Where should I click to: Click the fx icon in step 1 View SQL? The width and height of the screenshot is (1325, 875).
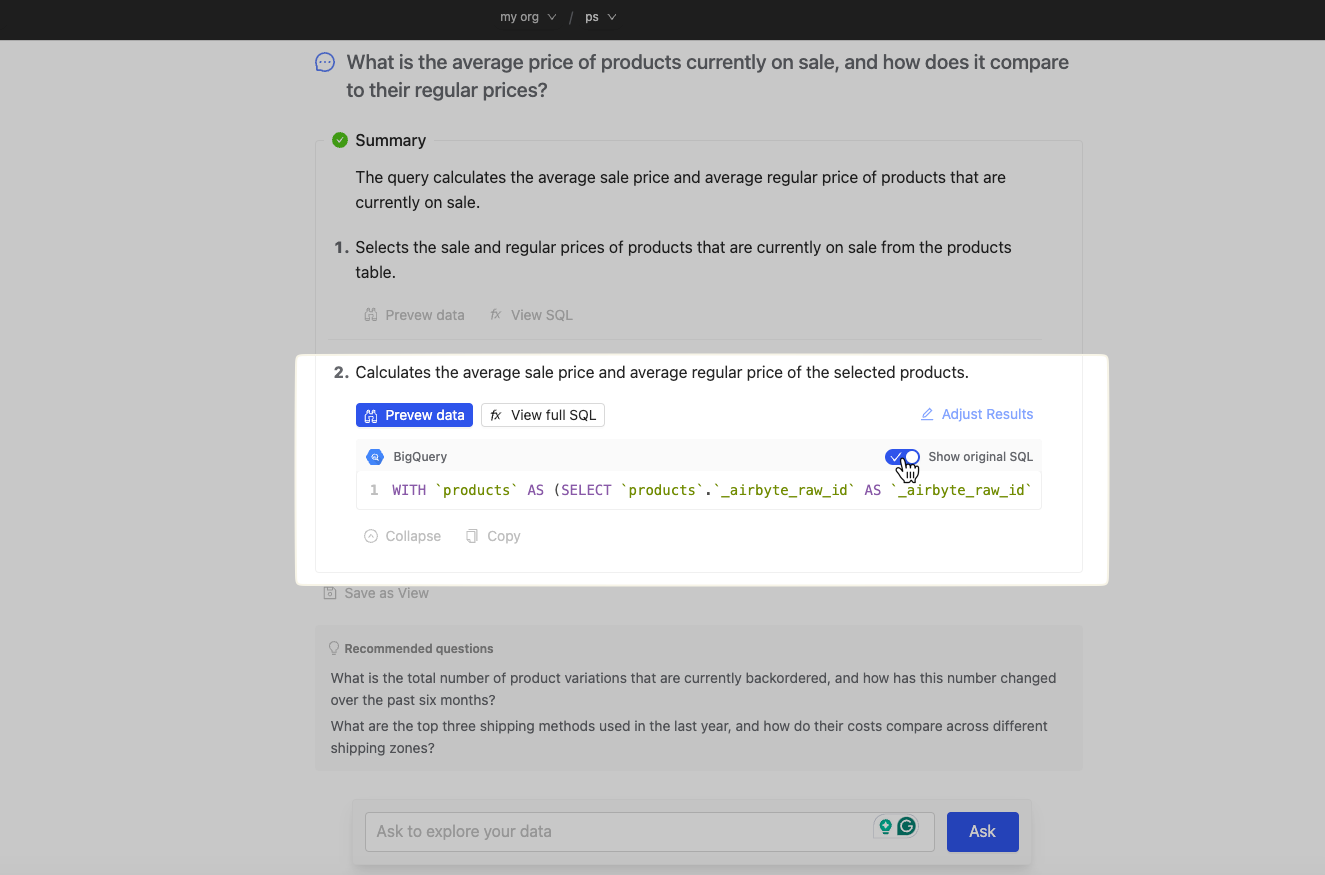click(x=496, y=315)
